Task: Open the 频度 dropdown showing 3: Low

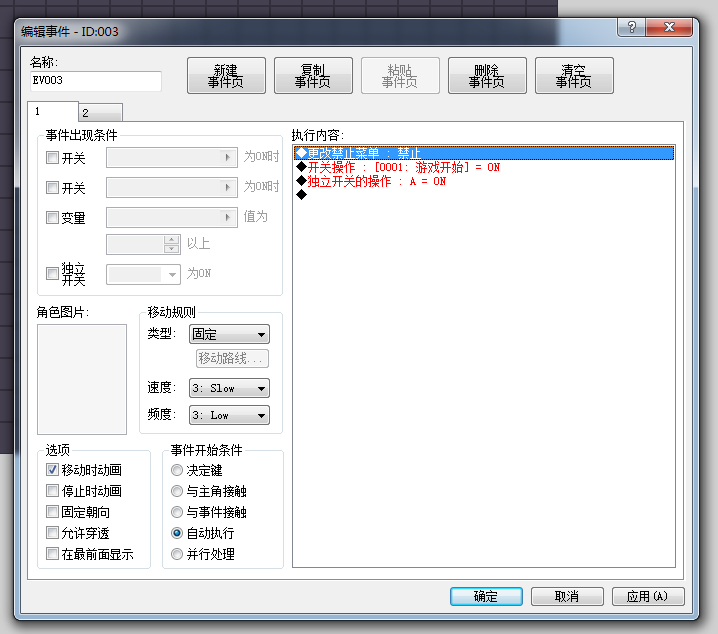Action: point(229,415)
